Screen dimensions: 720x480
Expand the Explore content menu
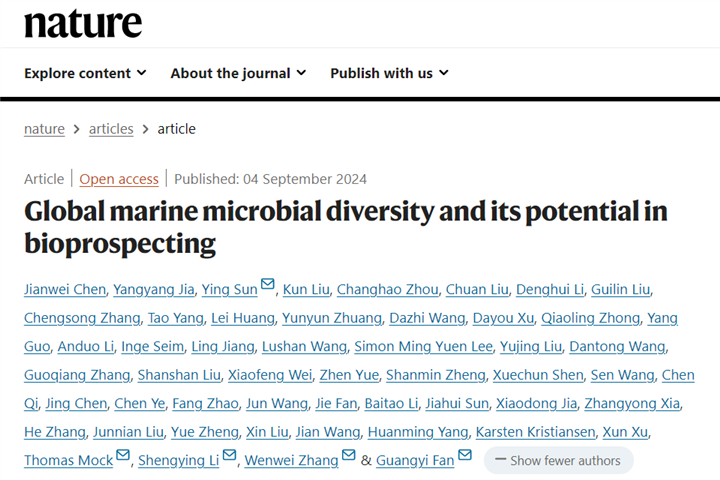coord(85,73)
